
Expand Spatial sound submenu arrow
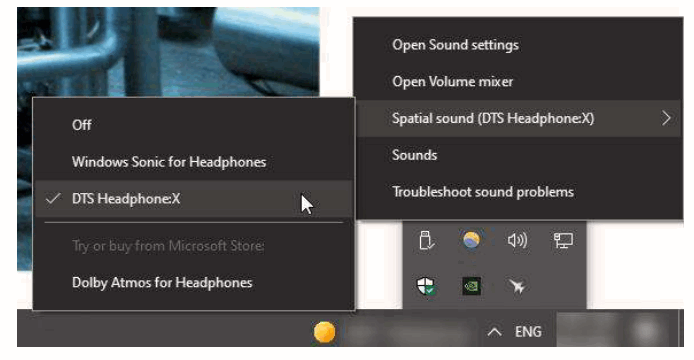(x=666, y=118)
